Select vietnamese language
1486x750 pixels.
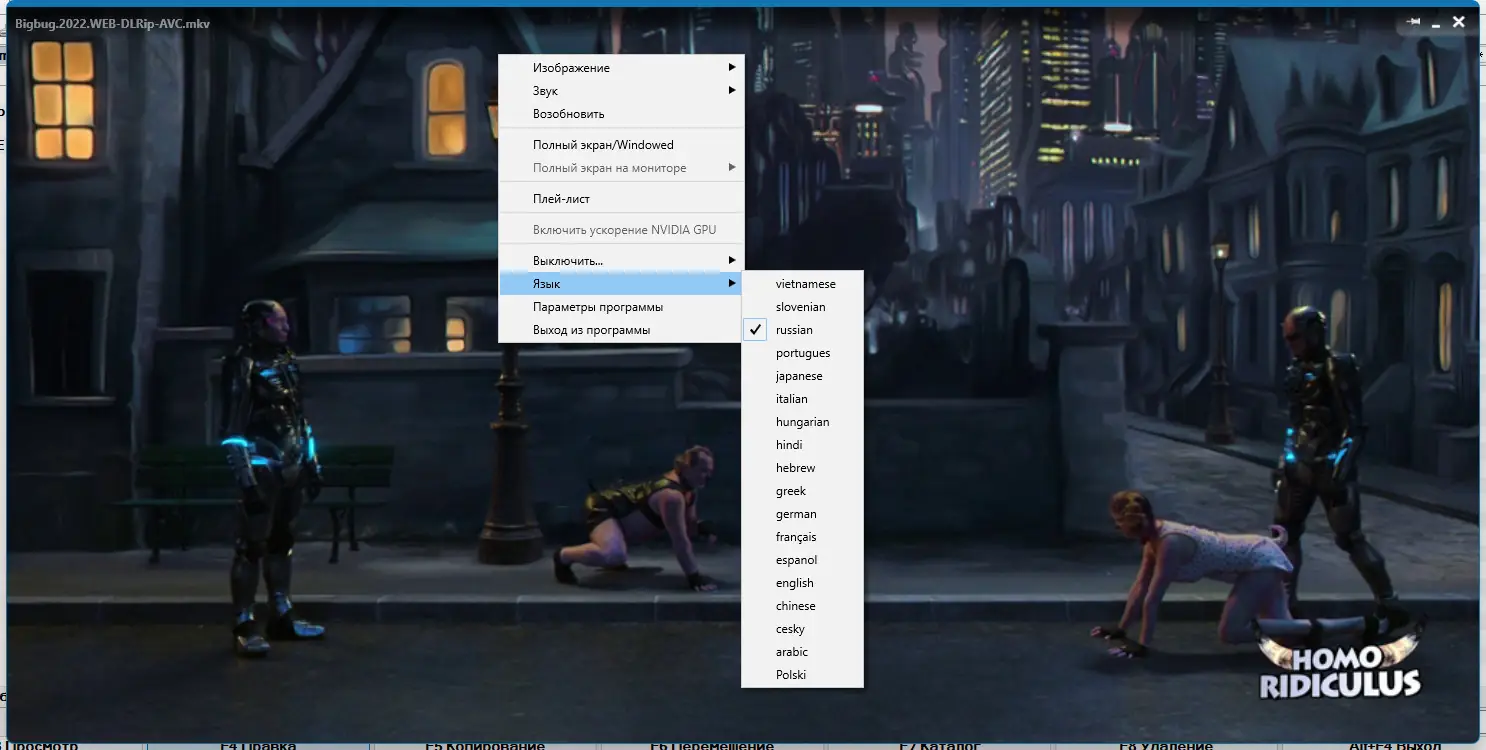point(802,284)
